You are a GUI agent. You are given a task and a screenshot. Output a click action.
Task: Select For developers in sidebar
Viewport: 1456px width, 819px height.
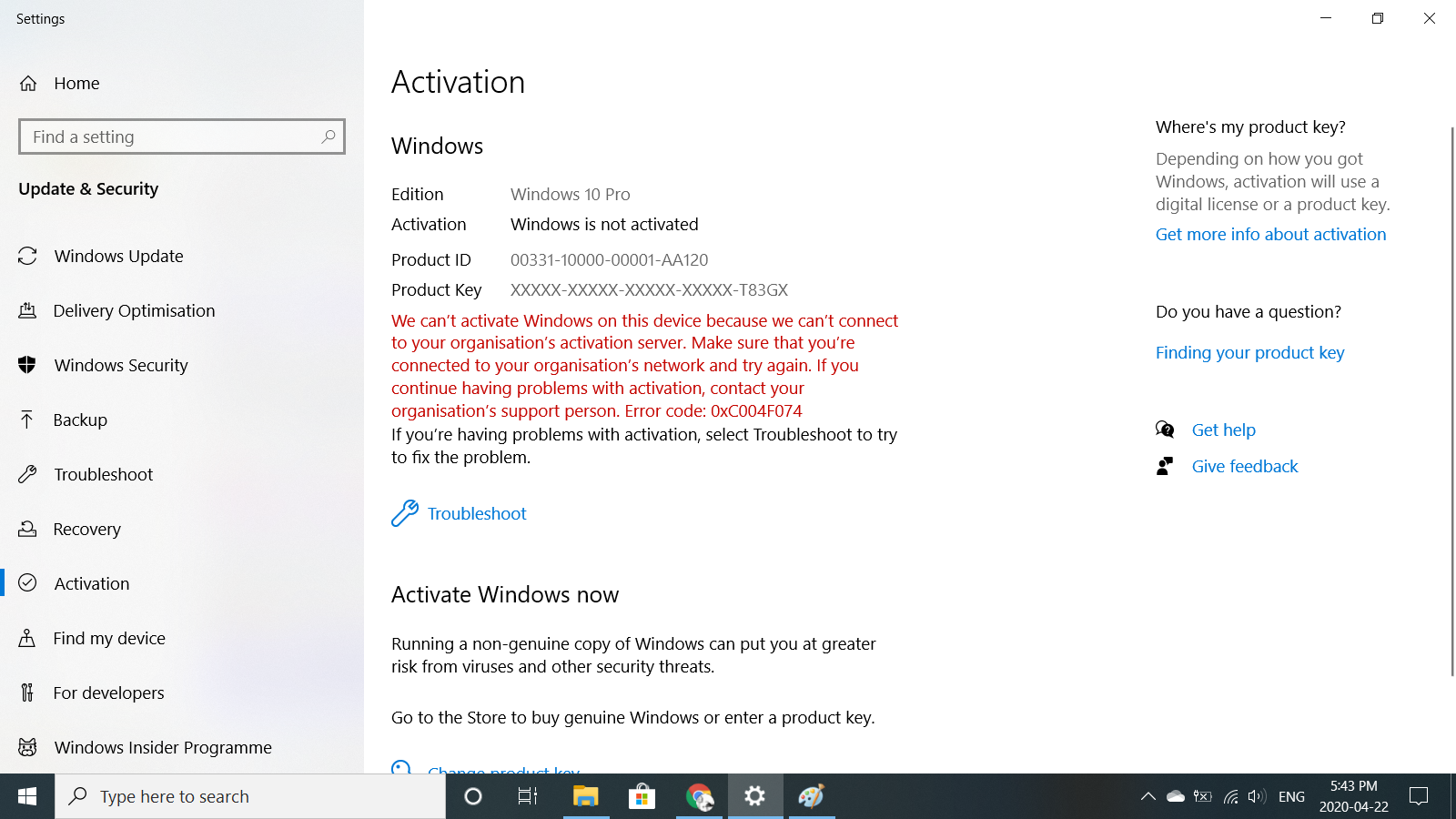(182, 693)
